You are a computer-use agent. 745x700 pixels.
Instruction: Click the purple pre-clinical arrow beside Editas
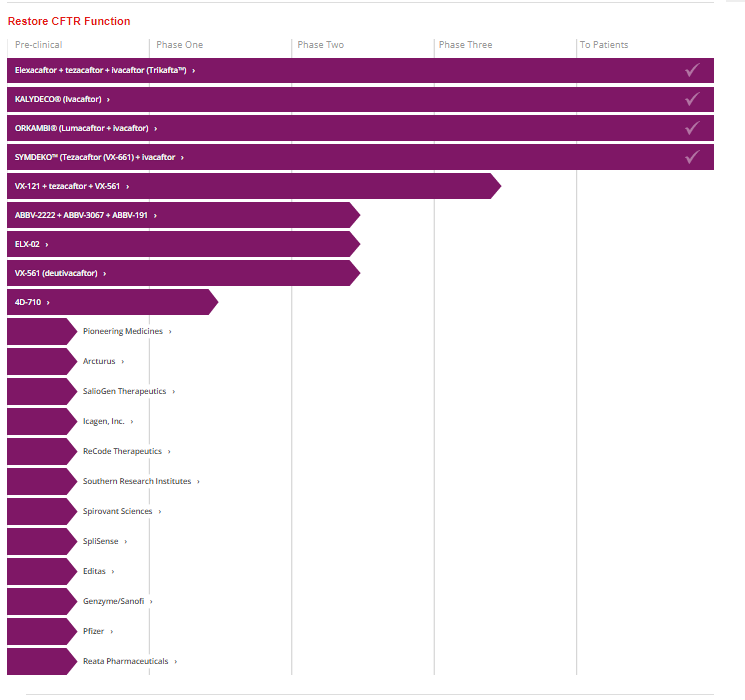pyautogui.click(x=42, y=571)
